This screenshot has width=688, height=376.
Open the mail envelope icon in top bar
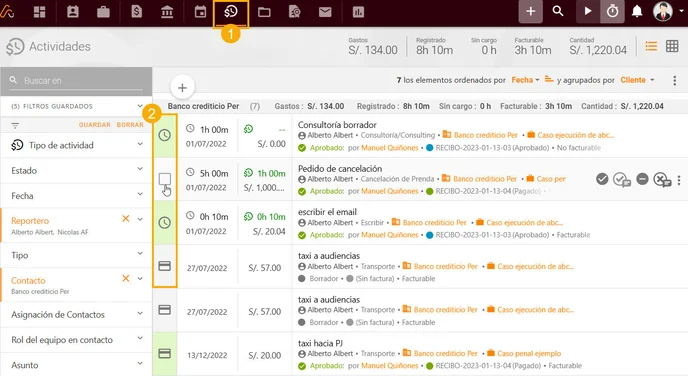point(325,12)
